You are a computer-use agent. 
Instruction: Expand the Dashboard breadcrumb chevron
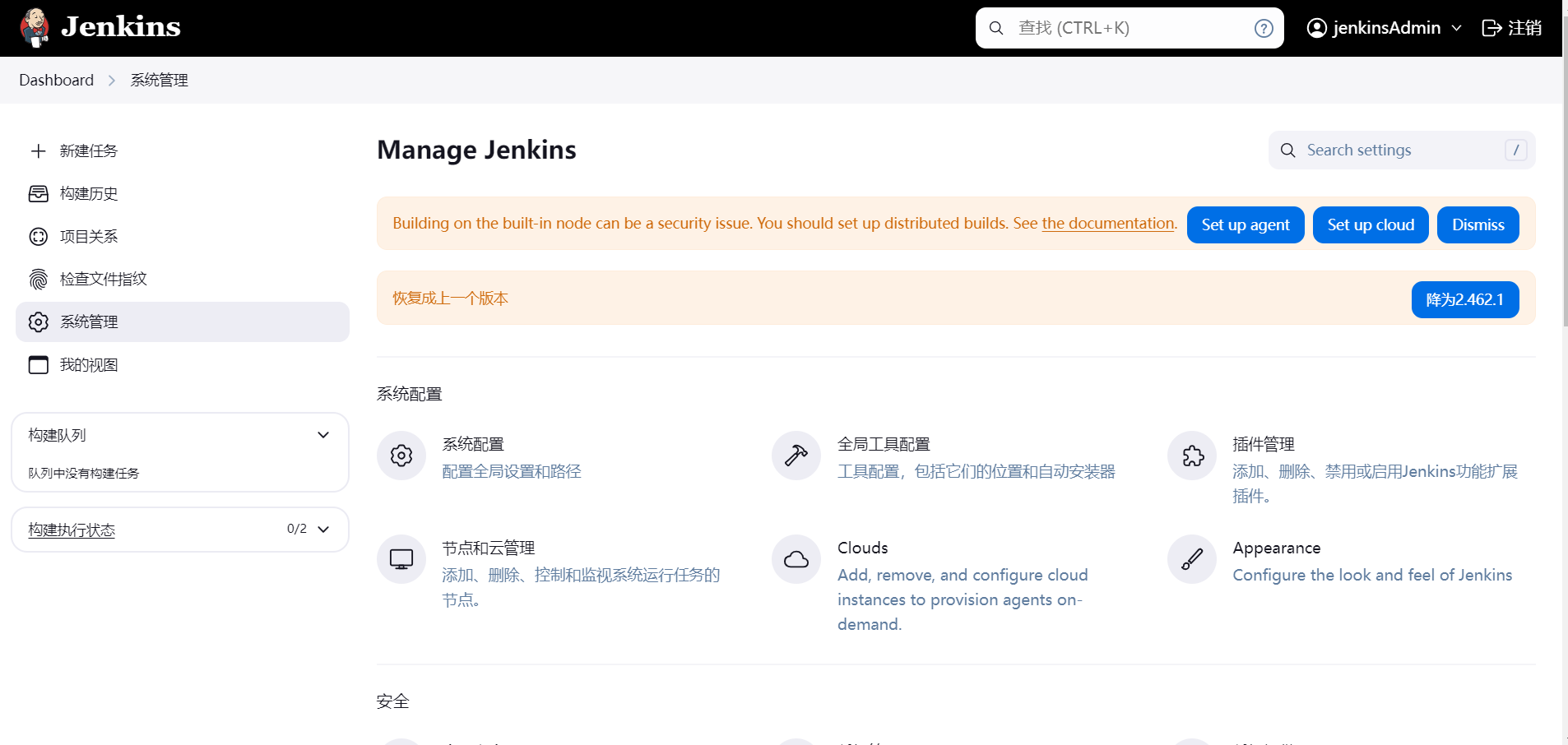(112, 81)
